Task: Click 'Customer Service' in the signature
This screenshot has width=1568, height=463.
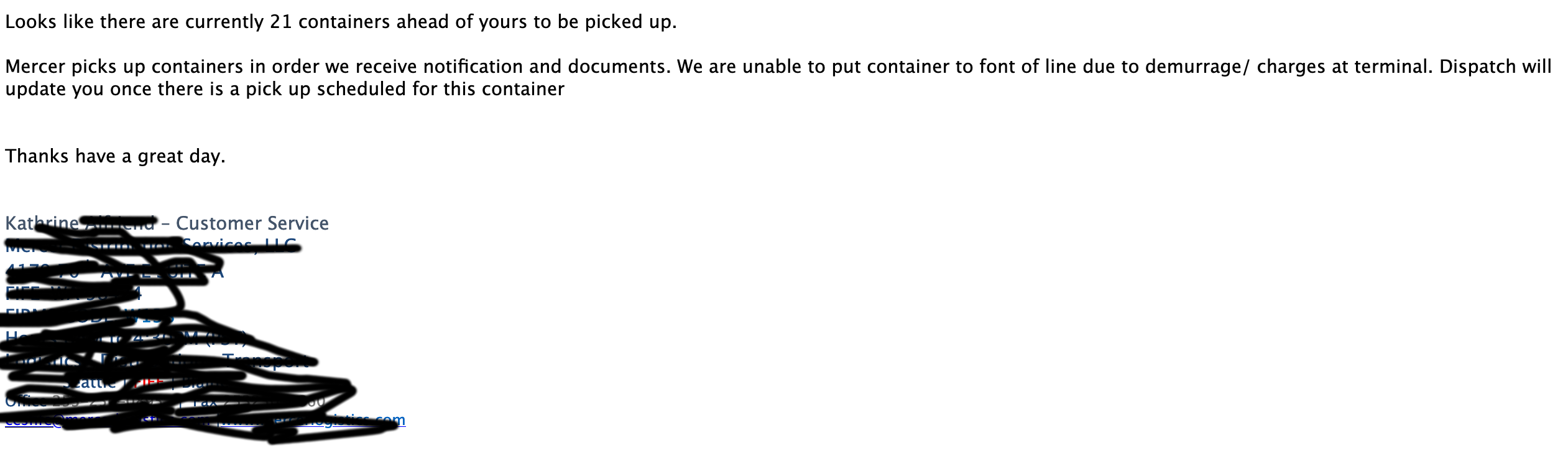Action: point(252,223)
